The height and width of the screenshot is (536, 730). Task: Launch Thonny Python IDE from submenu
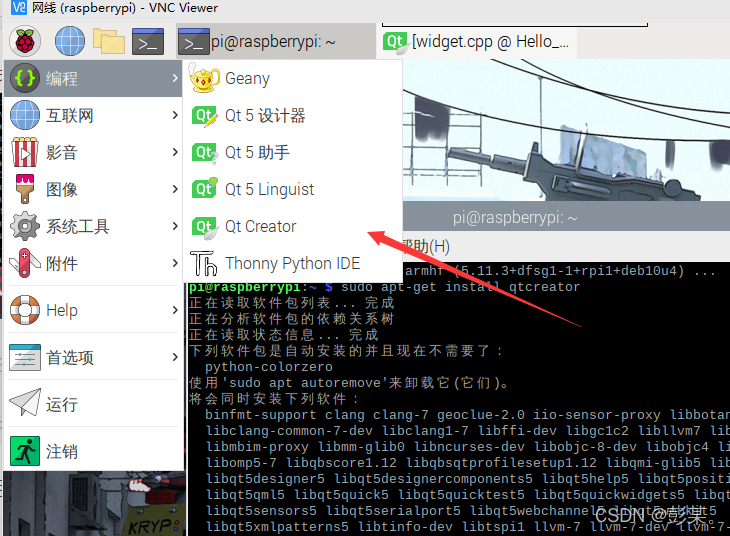292,263
